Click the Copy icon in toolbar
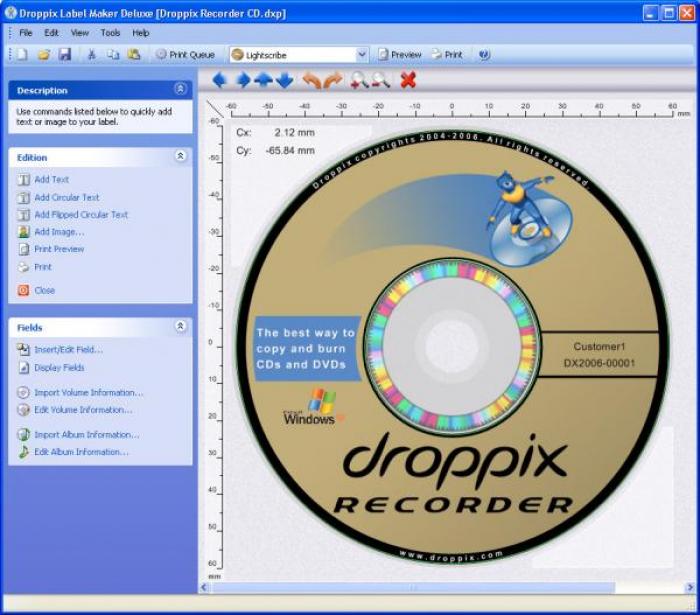700x615 pixels. (x=113, y=54)
